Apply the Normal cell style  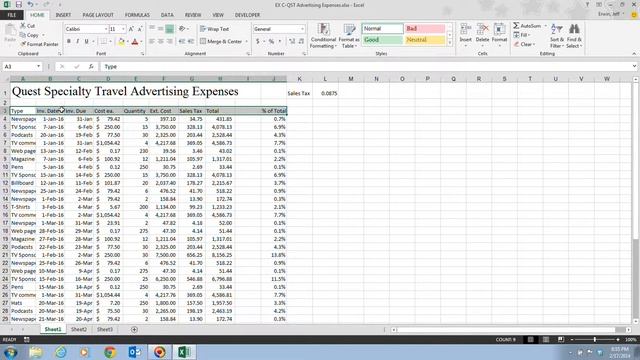[x=382, y=29]
